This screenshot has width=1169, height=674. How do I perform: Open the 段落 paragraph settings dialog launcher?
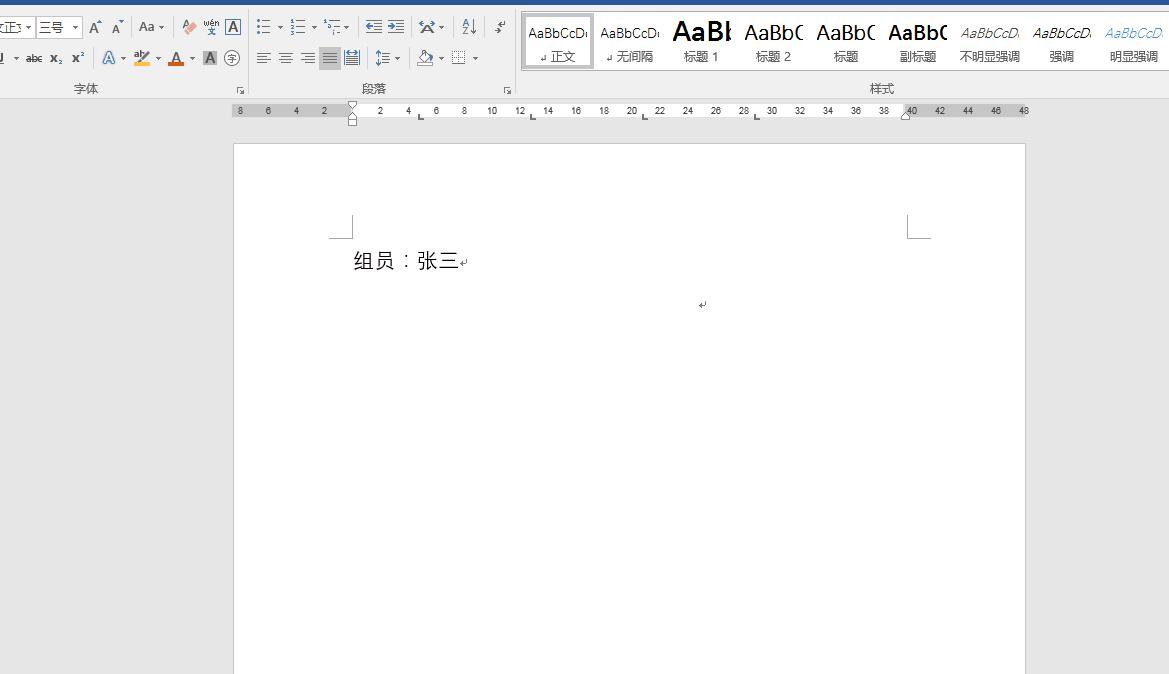click(x=507, y=90)
